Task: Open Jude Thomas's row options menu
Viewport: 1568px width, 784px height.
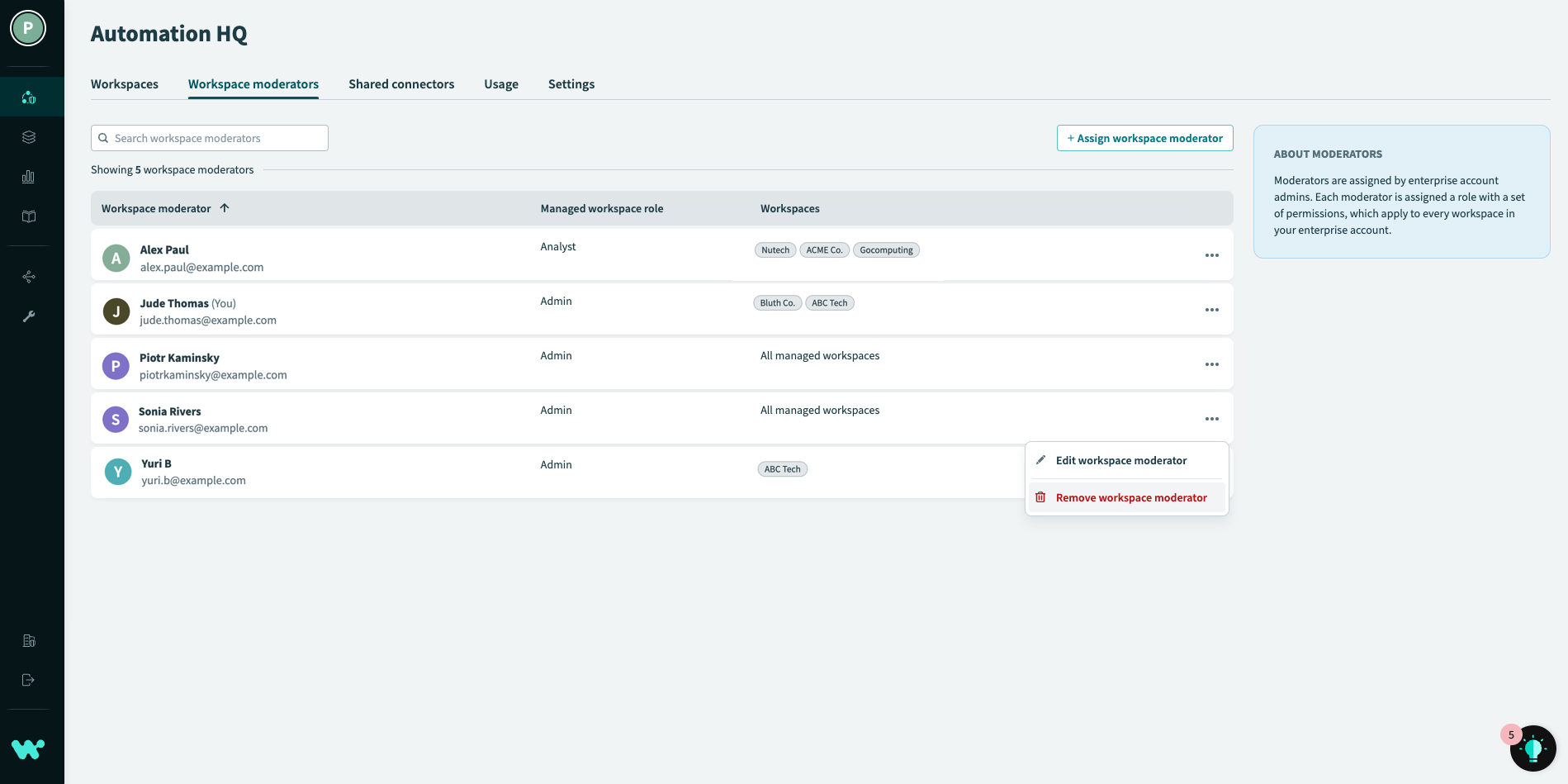Action: (1212, 310)
